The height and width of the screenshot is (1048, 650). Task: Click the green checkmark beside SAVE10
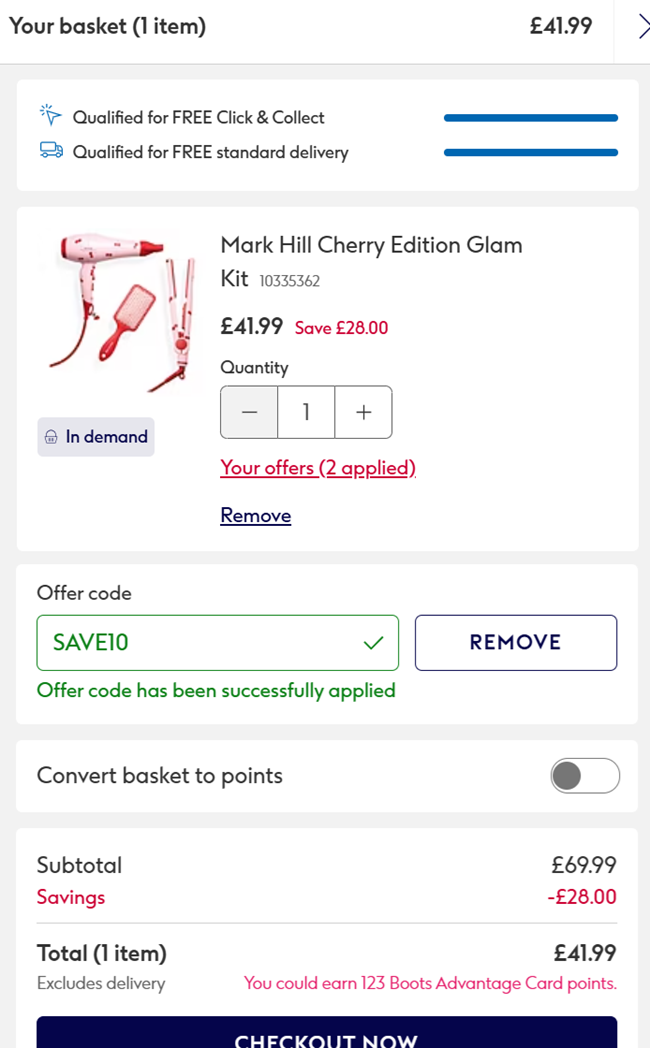pyautogui.click(x=374, y=642)
